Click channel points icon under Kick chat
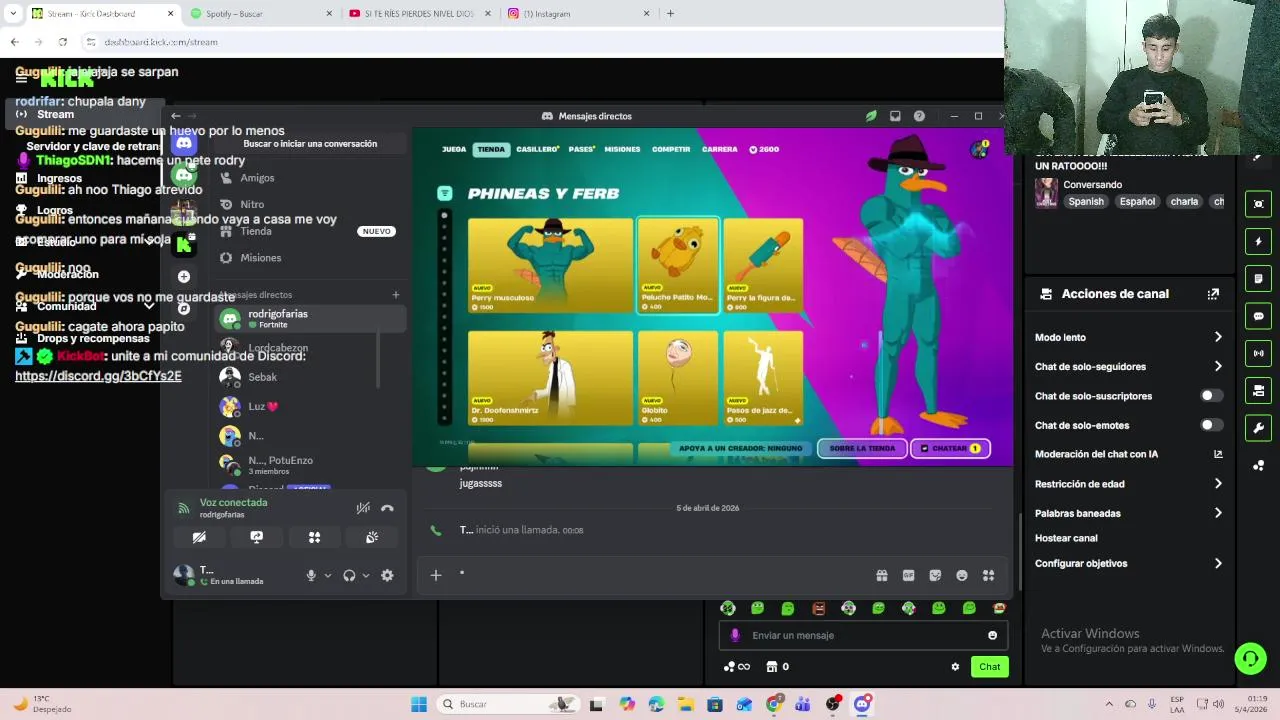The width and height of the screenshot is (1280, 720). (736, 667)
